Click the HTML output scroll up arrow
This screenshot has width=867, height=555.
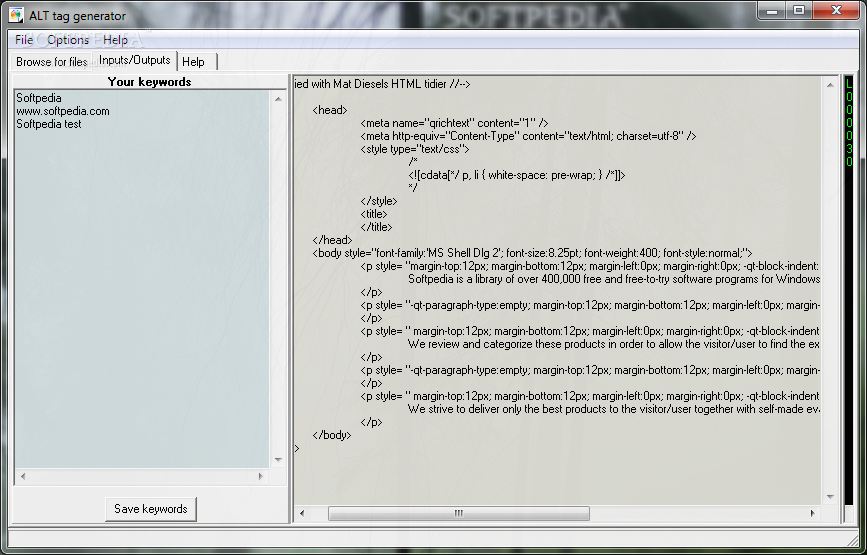830,85
